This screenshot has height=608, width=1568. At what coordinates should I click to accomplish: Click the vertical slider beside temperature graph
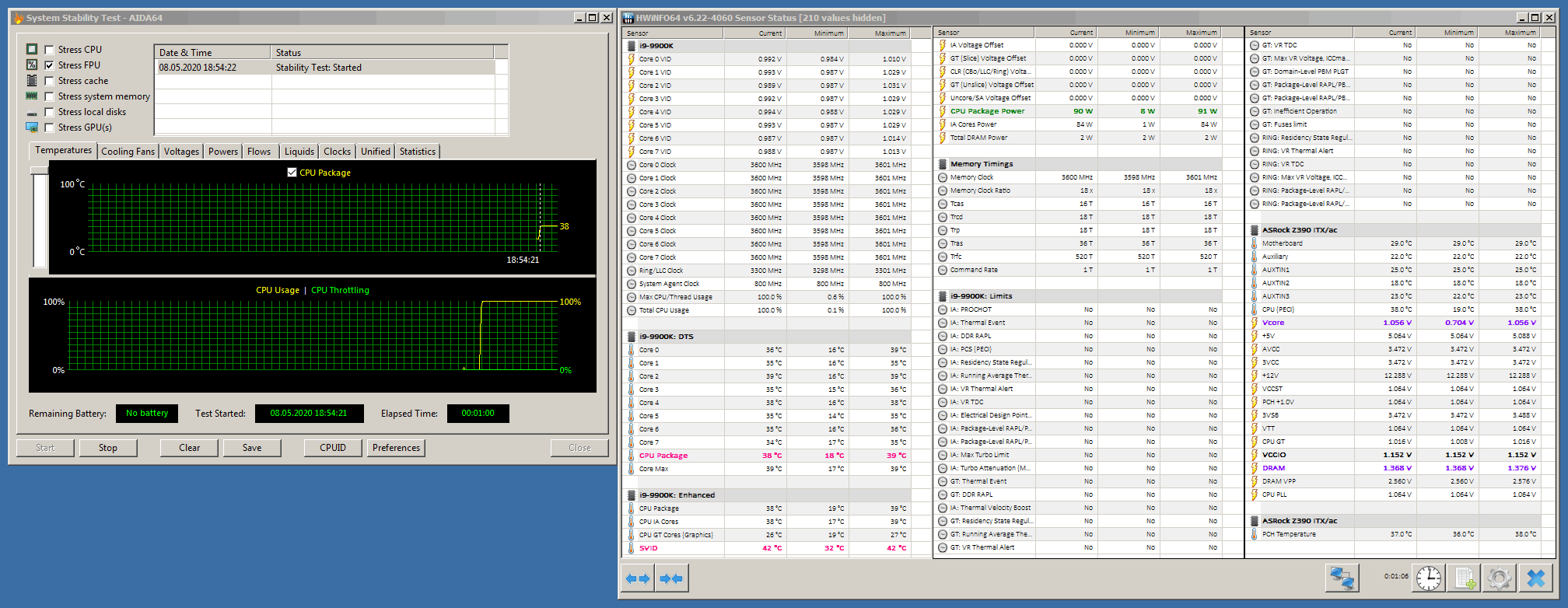tap(38, 218)
